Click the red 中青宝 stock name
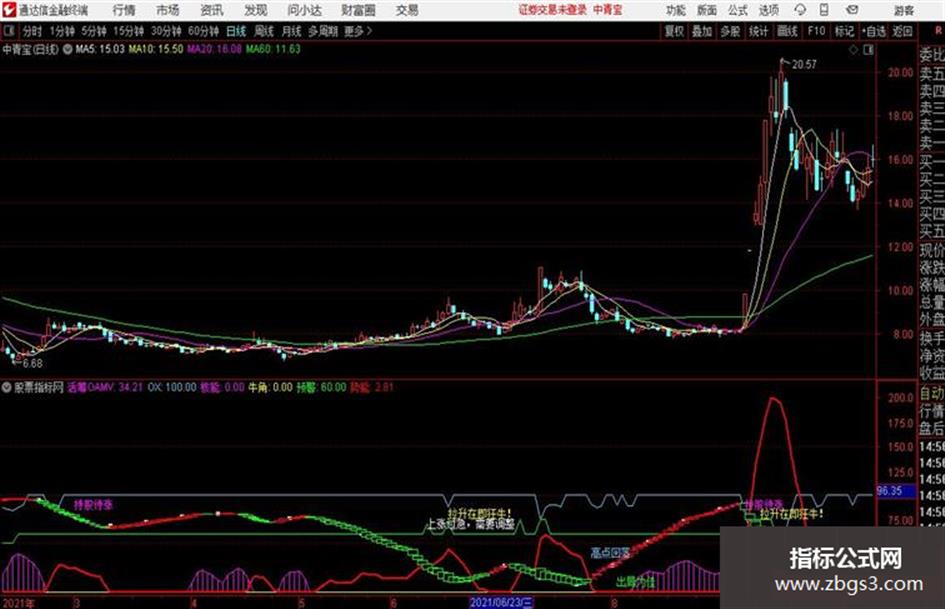945x609 pixels. coord(608,10)
